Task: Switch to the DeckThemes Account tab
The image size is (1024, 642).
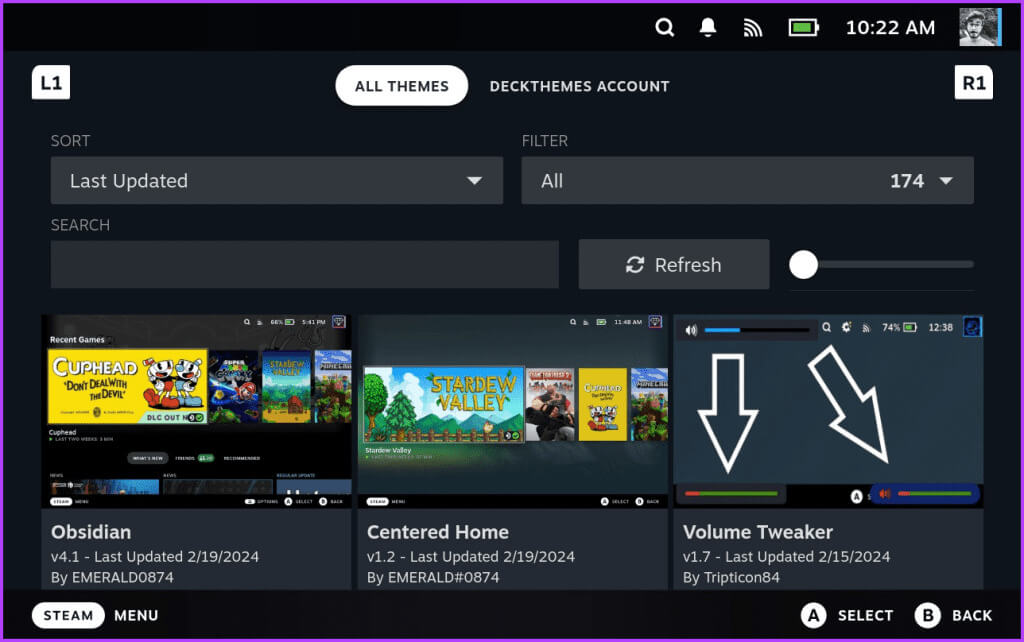Action: click(579, 86)
